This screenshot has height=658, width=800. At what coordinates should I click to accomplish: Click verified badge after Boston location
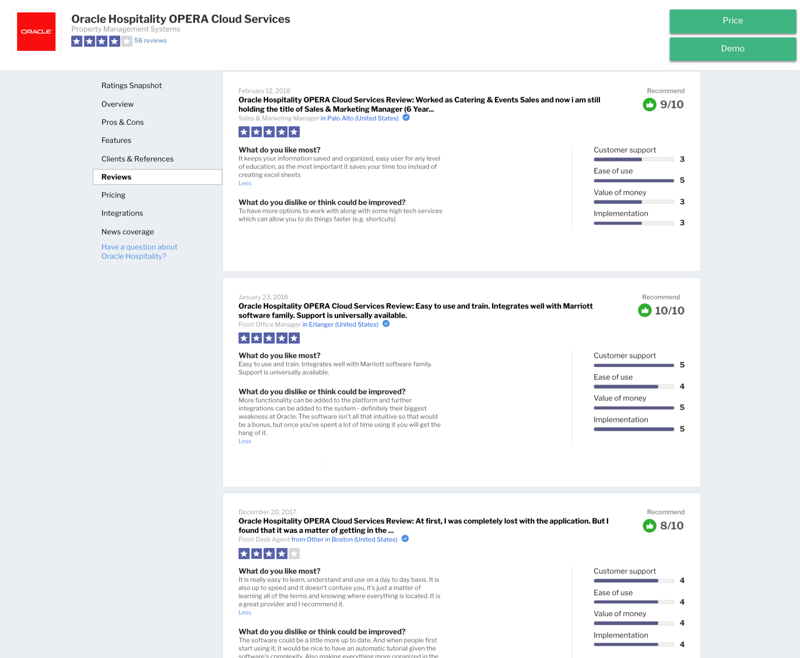[x=405, y=539]
